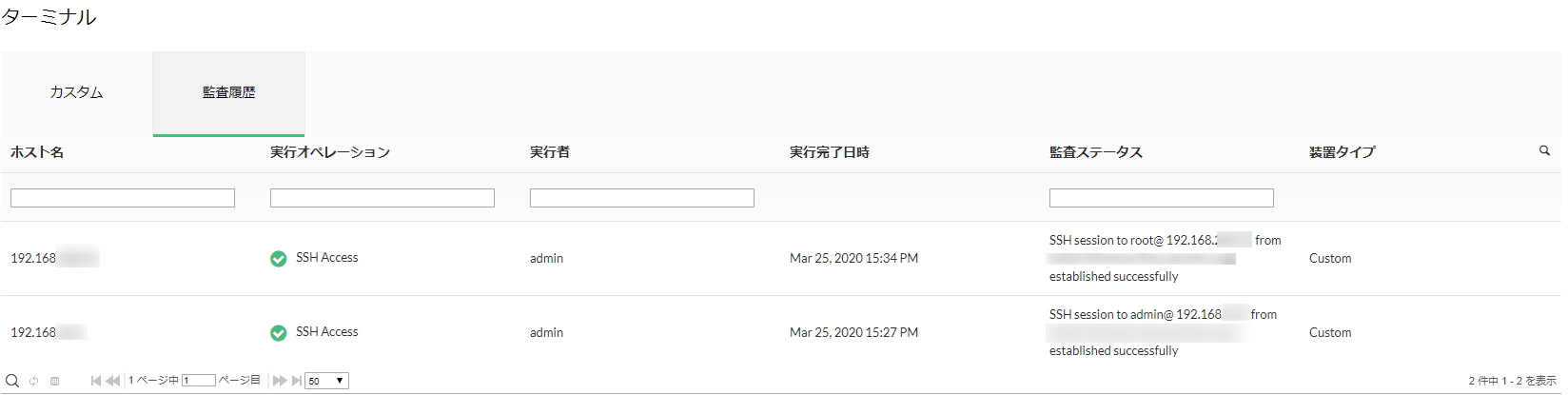This screenshot has height=395, width=1568.
Task: Click the column chooser grid icon
Action: pos(55,381)
